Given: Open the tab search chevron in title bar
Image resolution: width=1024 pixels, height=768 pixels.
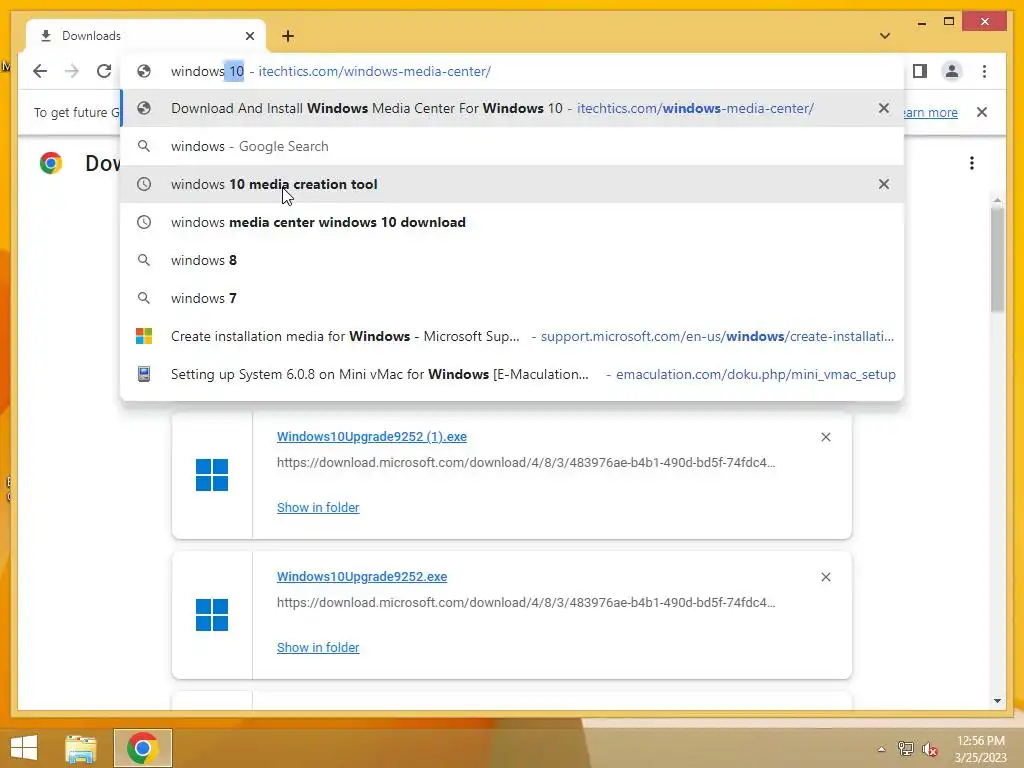Looking at the screenshot, I should (885, 36).
